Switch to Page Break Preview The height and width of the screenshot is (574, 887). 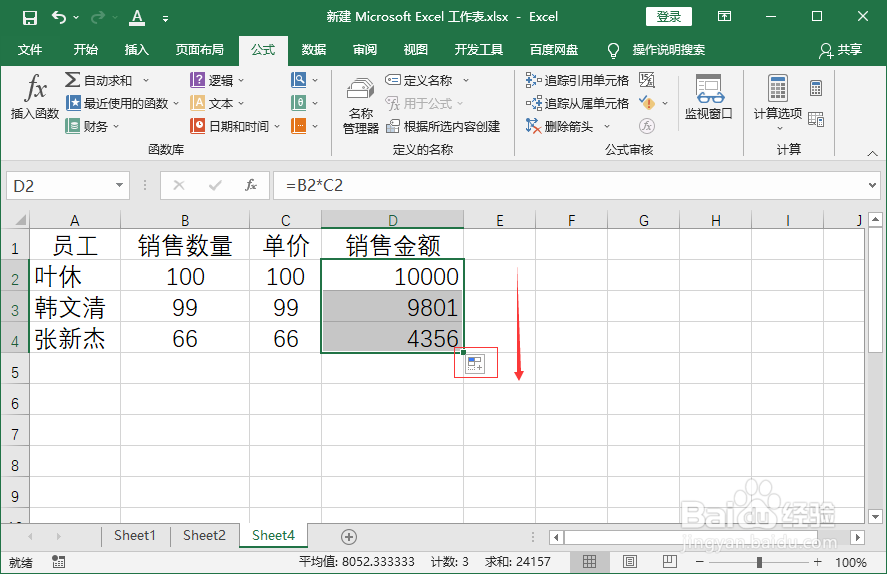669,562
